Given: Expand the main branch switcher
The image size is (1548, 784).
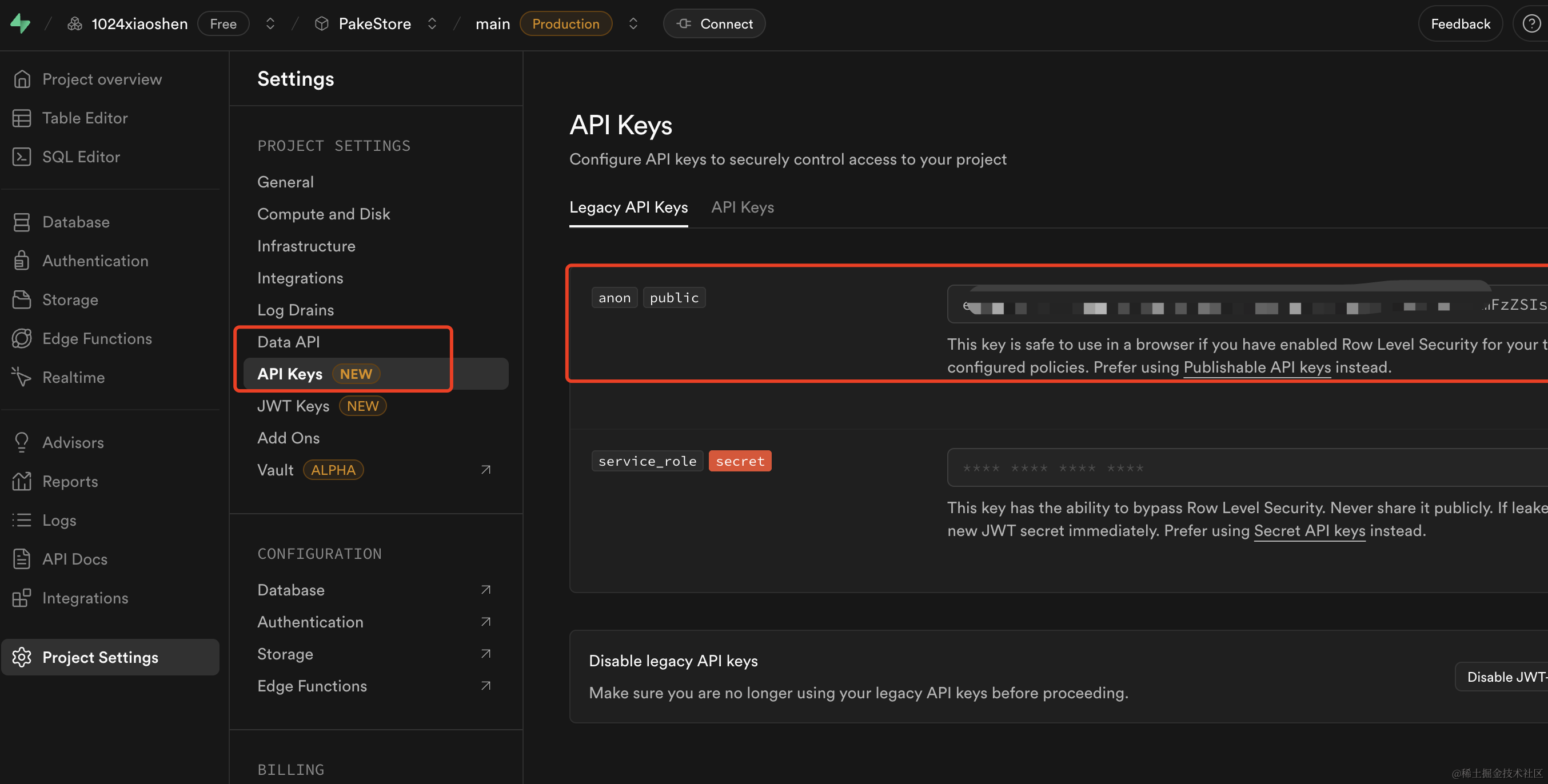Looking at the screenshot, I should [633, 23].
